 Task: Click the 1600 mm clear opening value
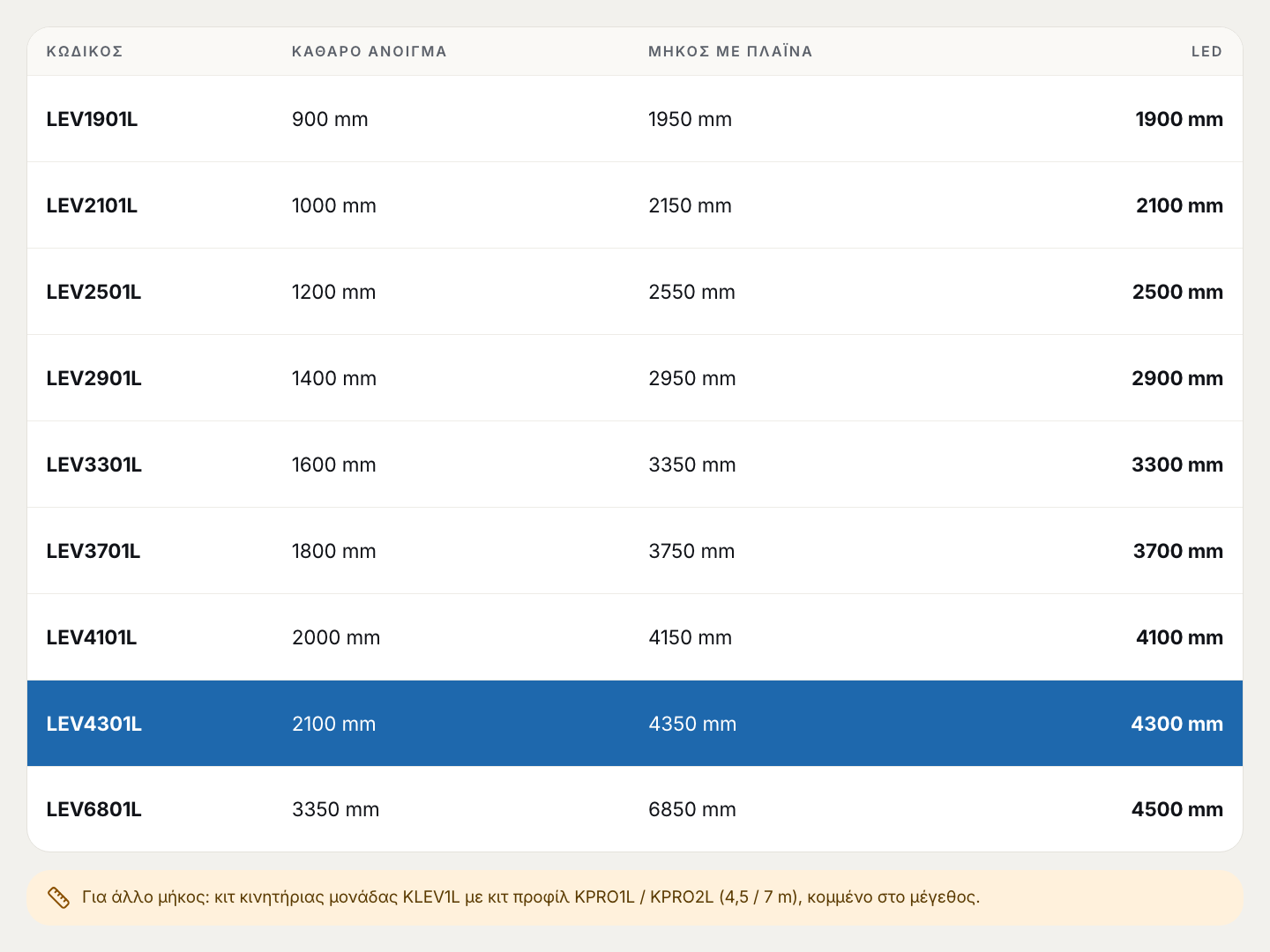pyautogui.click(x=334, y=465)
